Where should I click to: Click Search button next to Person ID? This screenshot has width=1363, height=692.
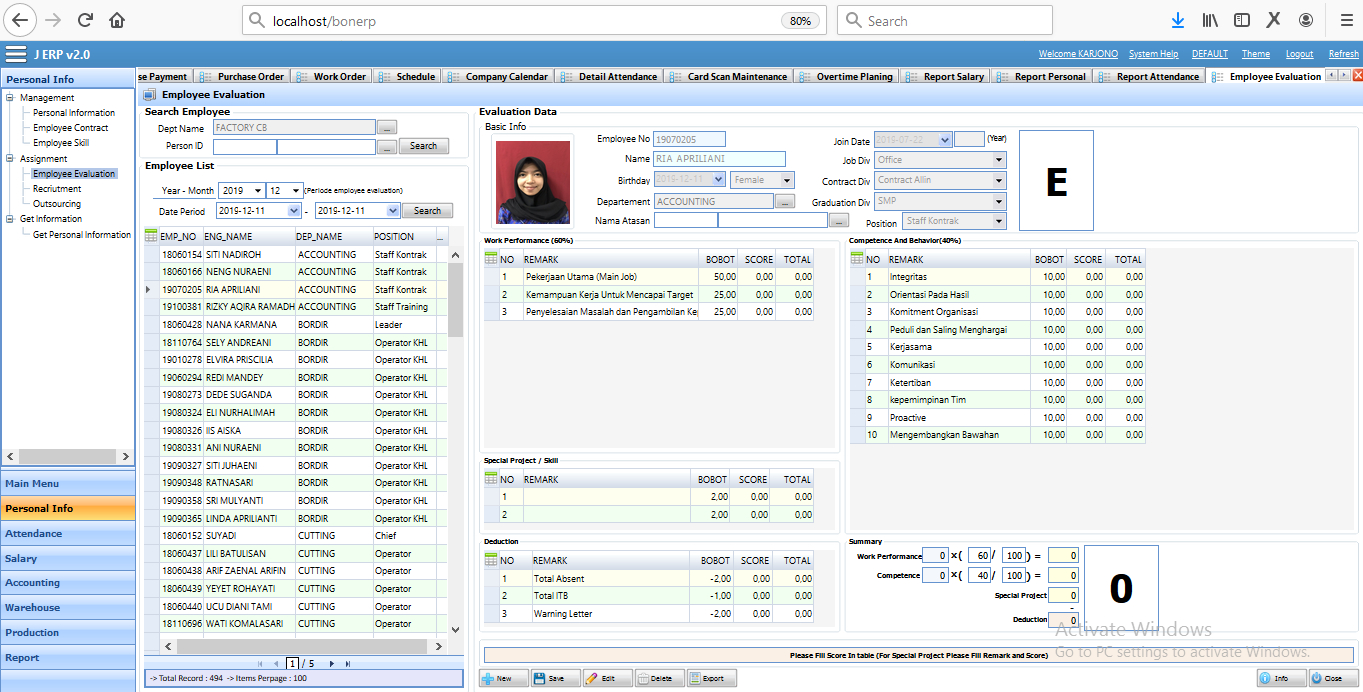click(423, 146)
